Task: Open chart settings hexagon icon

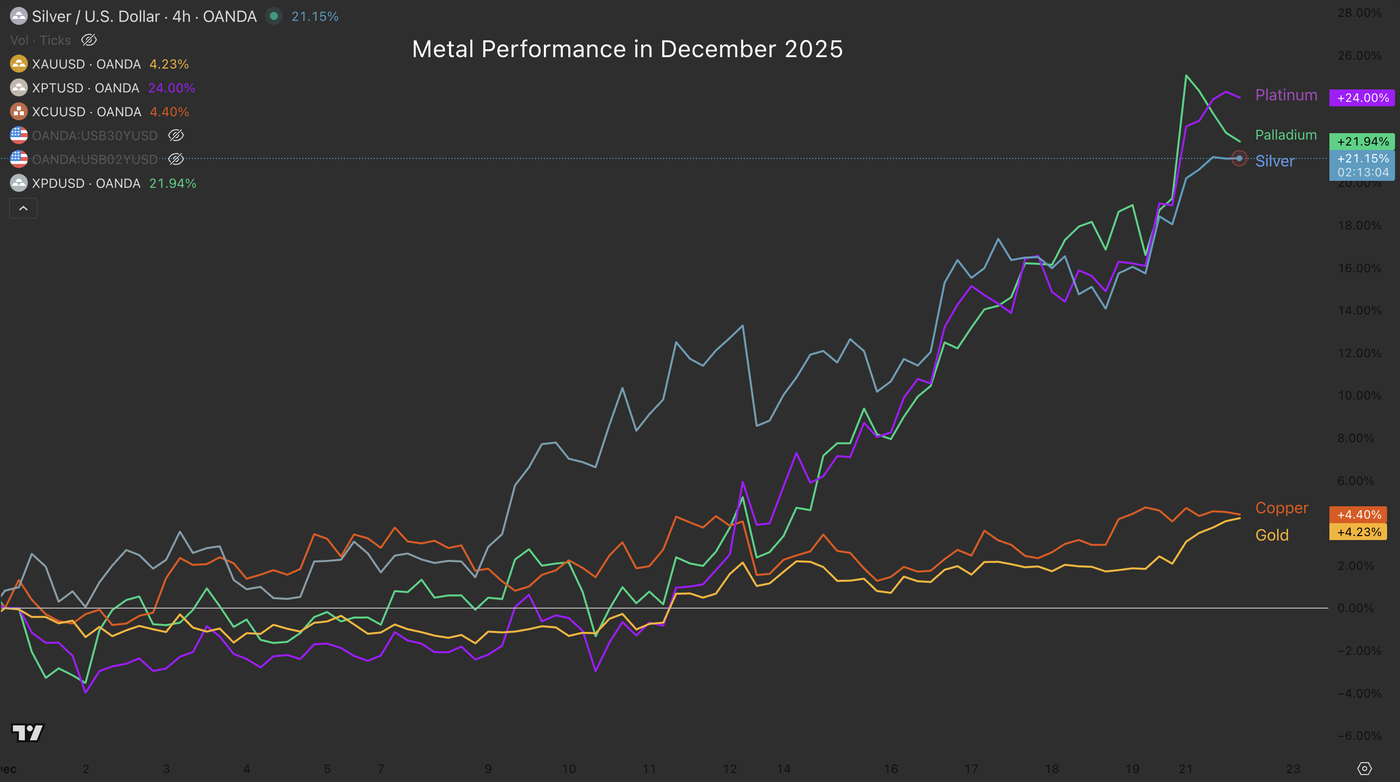Action: pyautogui.click(x=1364, y=768)
